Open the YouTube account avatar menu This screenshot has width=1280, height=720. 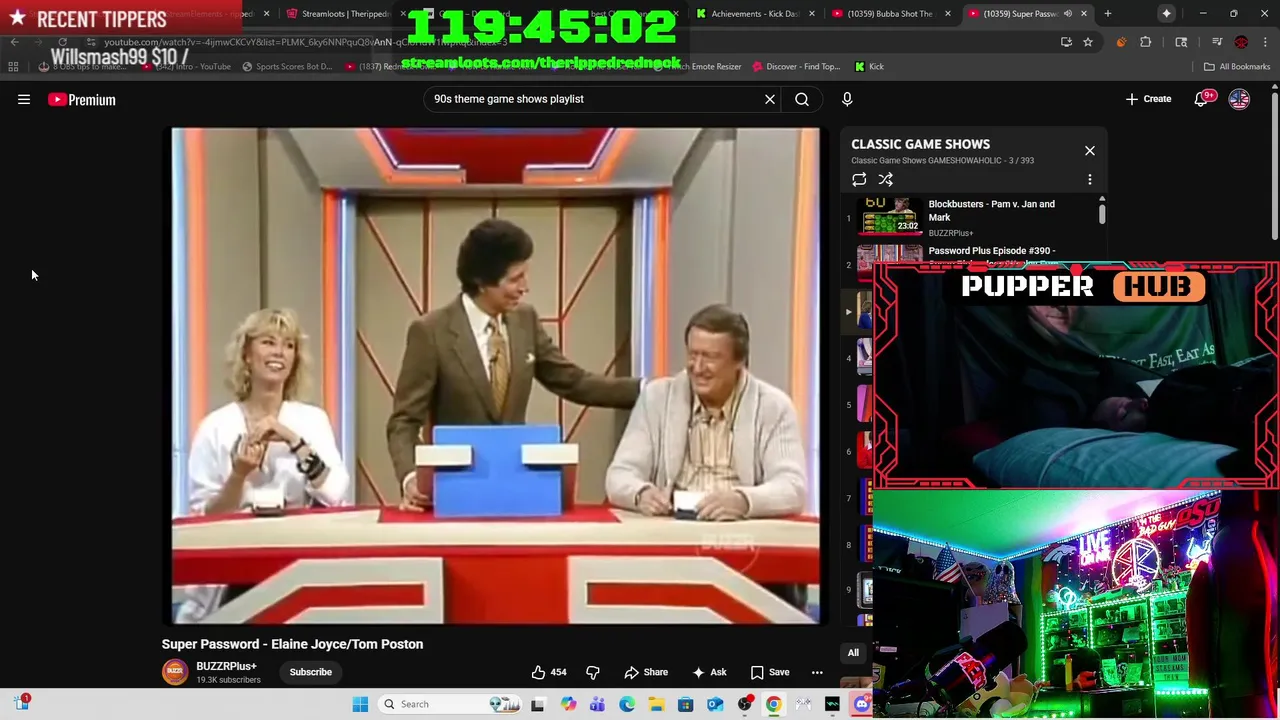pos(1239,99)
